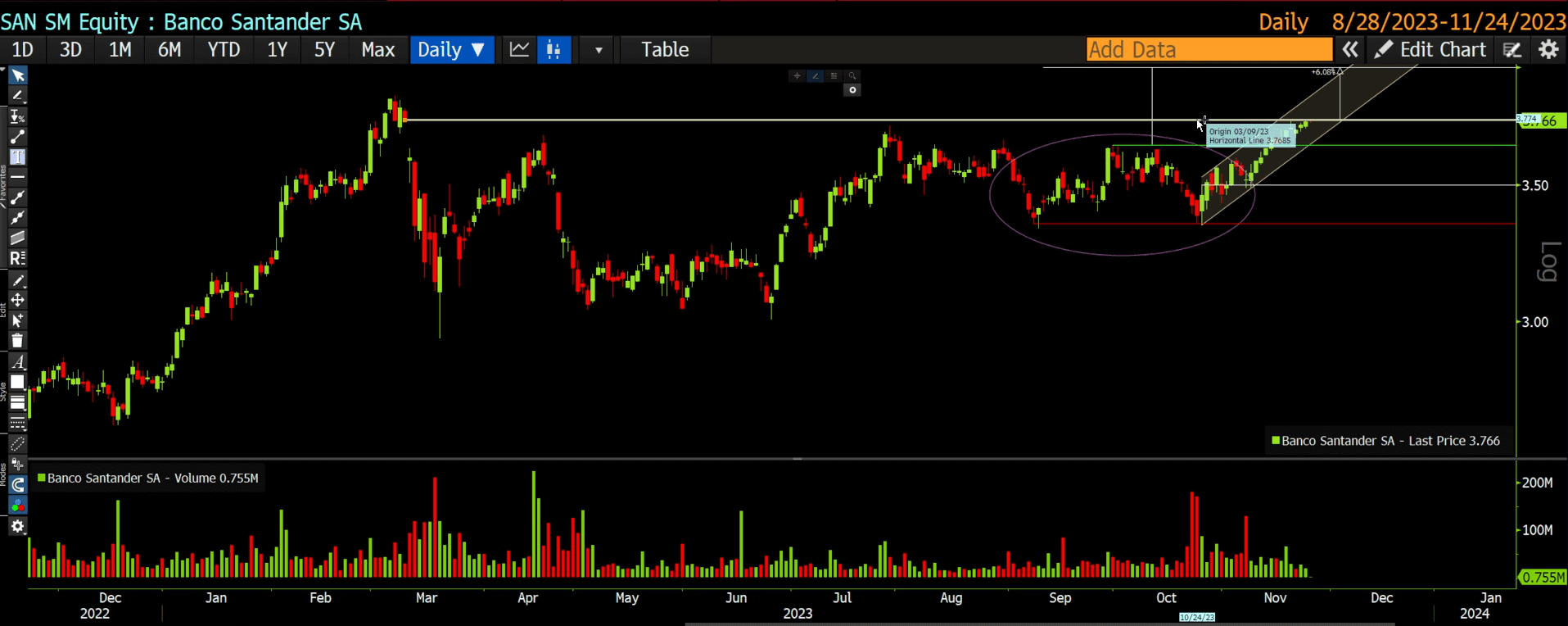Open the line thickness style tool
The height and width of the screenshot is (626, 1568).
17,402
